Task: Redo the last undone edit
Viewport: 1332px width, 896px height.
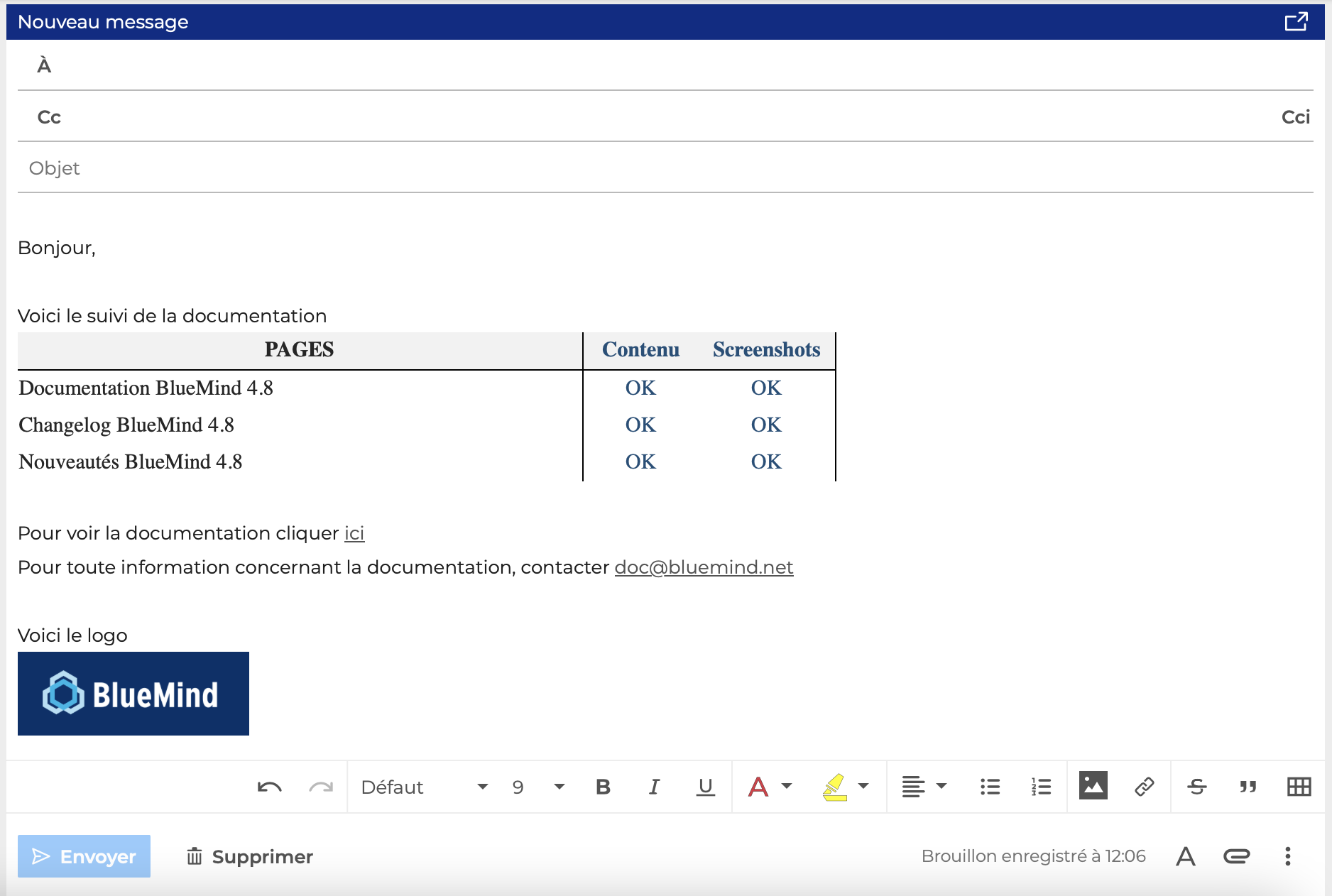Action: point(321,787)
